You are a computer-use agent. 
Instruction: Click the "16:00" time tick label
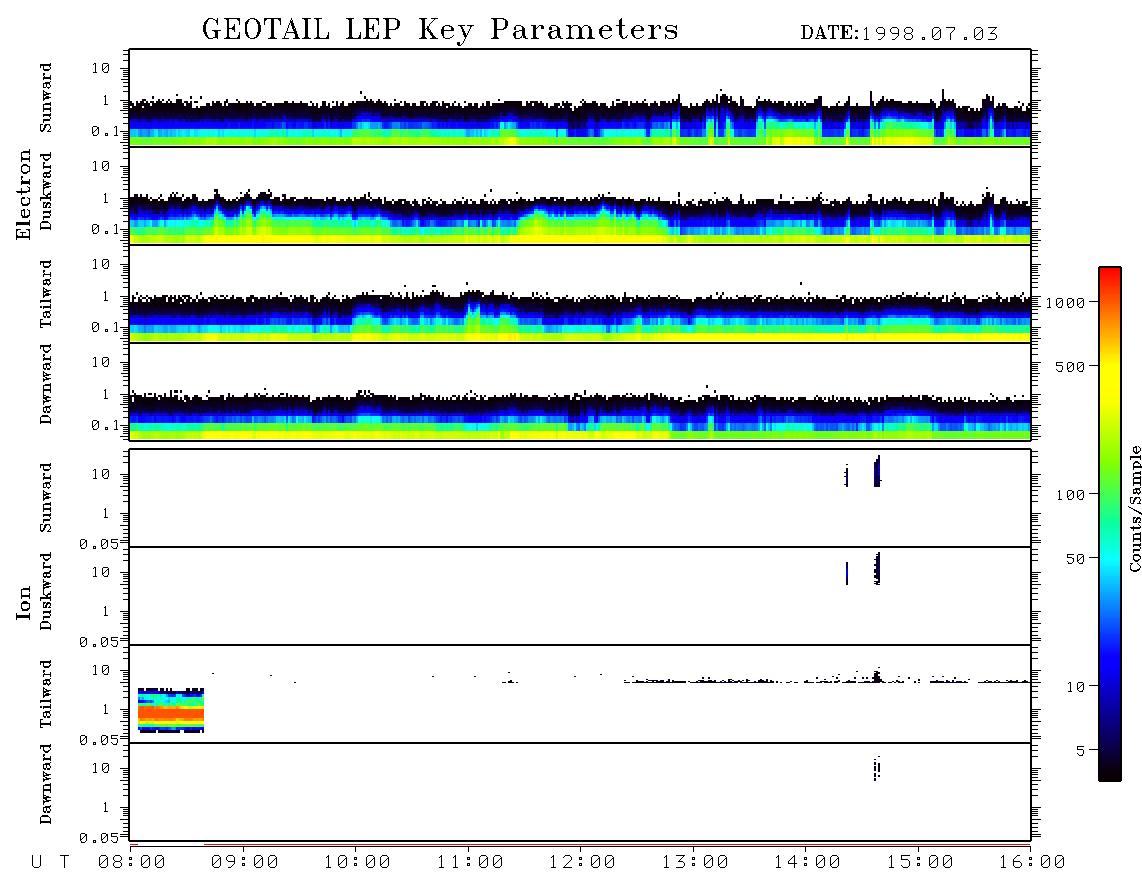[x=1032, y=863]
